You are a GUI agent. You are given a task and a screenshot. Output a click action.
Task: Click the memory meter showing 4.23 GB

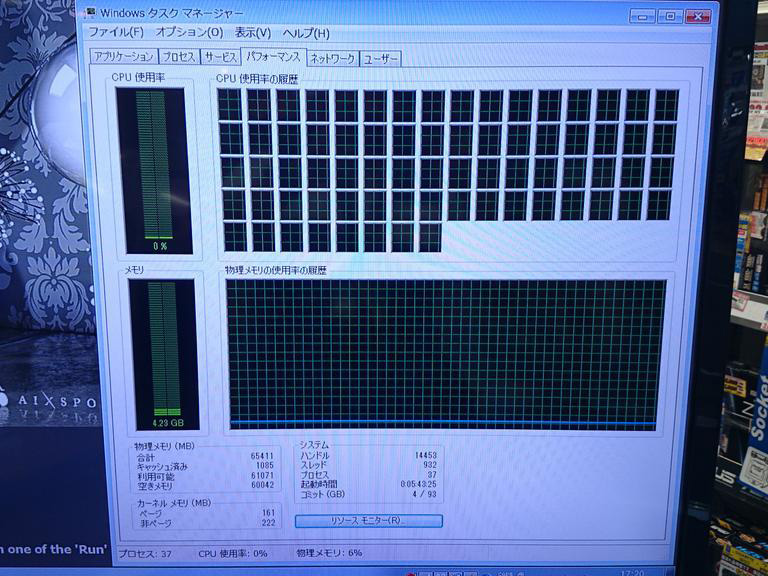coord(164,355)
